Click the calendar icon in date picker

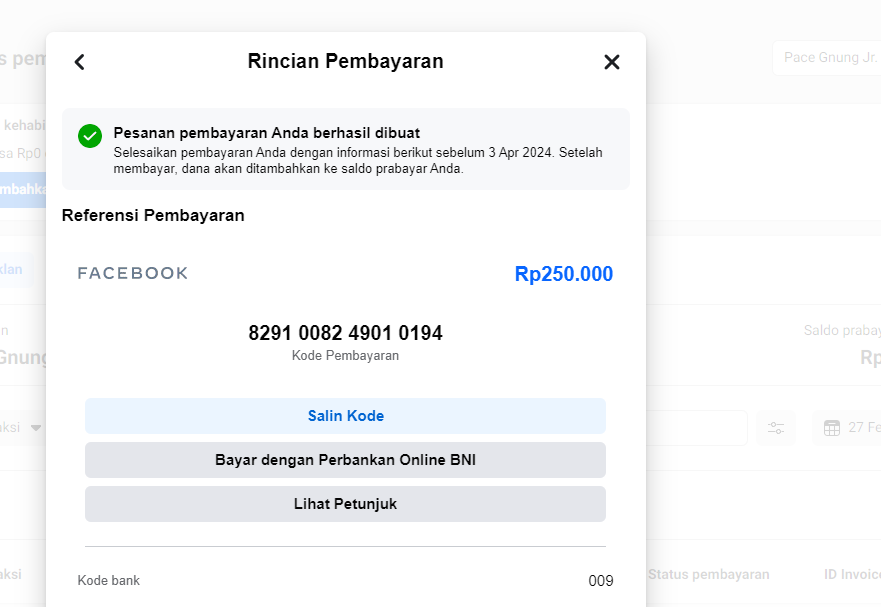832,428
